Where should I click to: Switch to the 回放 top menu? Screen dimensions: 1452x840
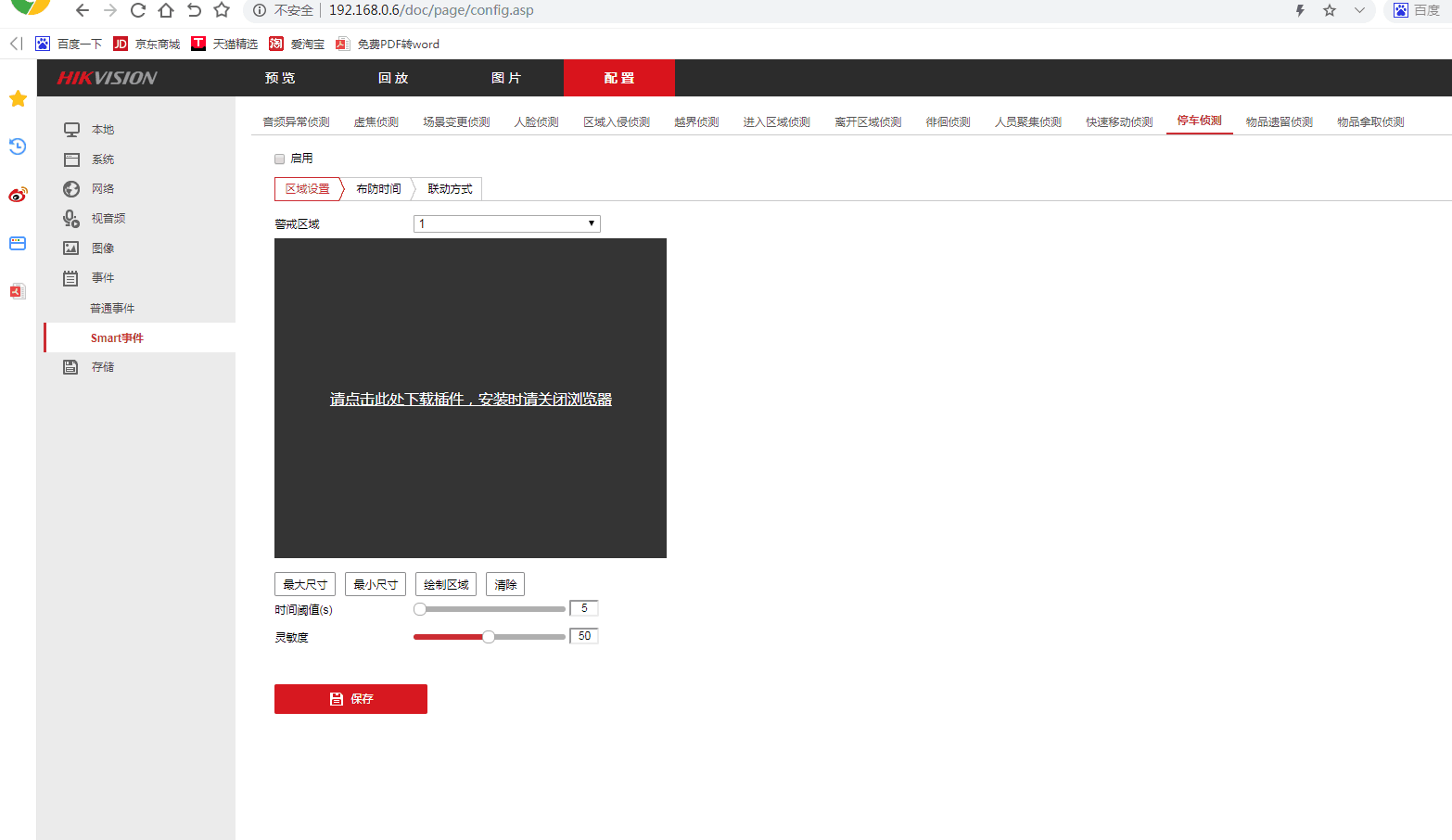(x=393, y=78)
